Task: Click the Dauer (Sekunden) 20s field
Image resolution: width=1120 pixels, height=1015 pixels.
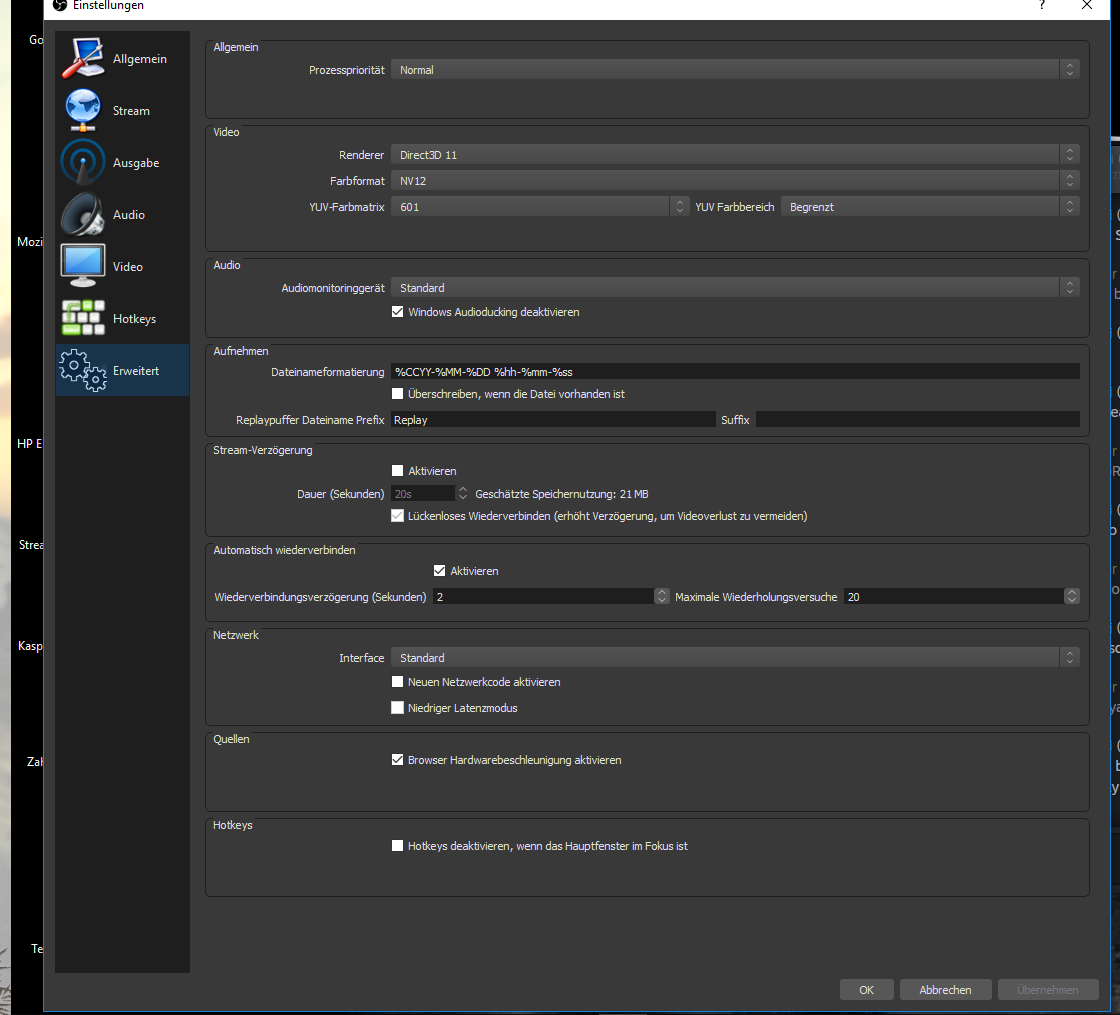Action: point(423,494)
